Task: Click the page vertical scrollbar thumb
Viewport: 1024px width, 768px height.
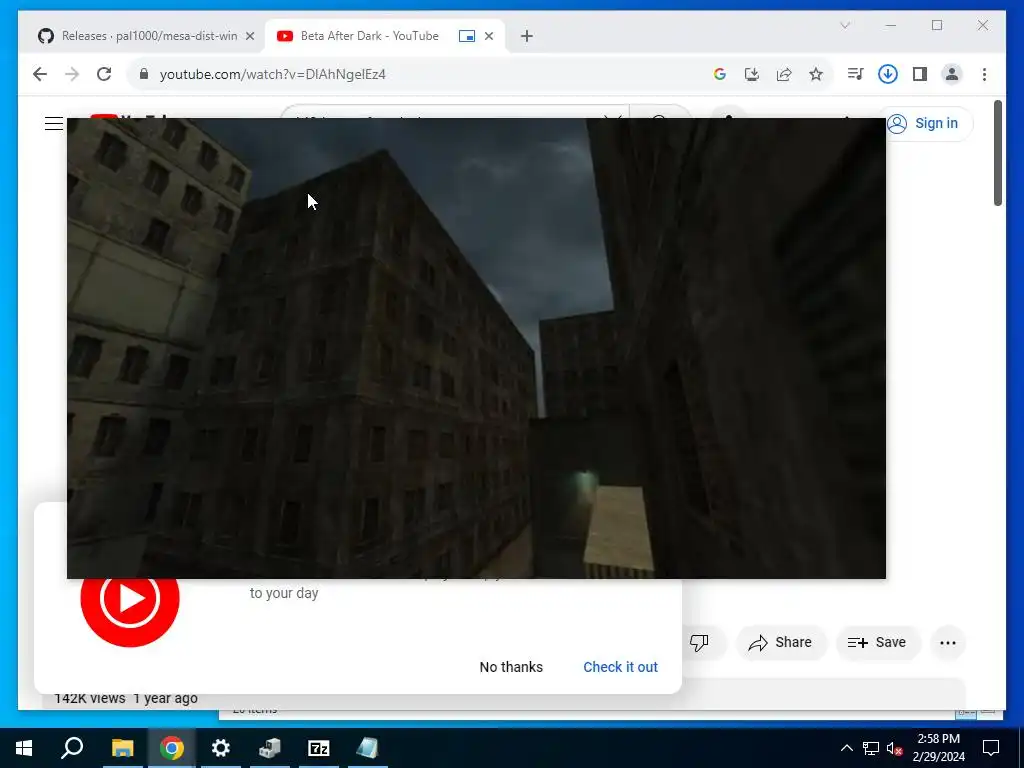Action: (997, 153)
